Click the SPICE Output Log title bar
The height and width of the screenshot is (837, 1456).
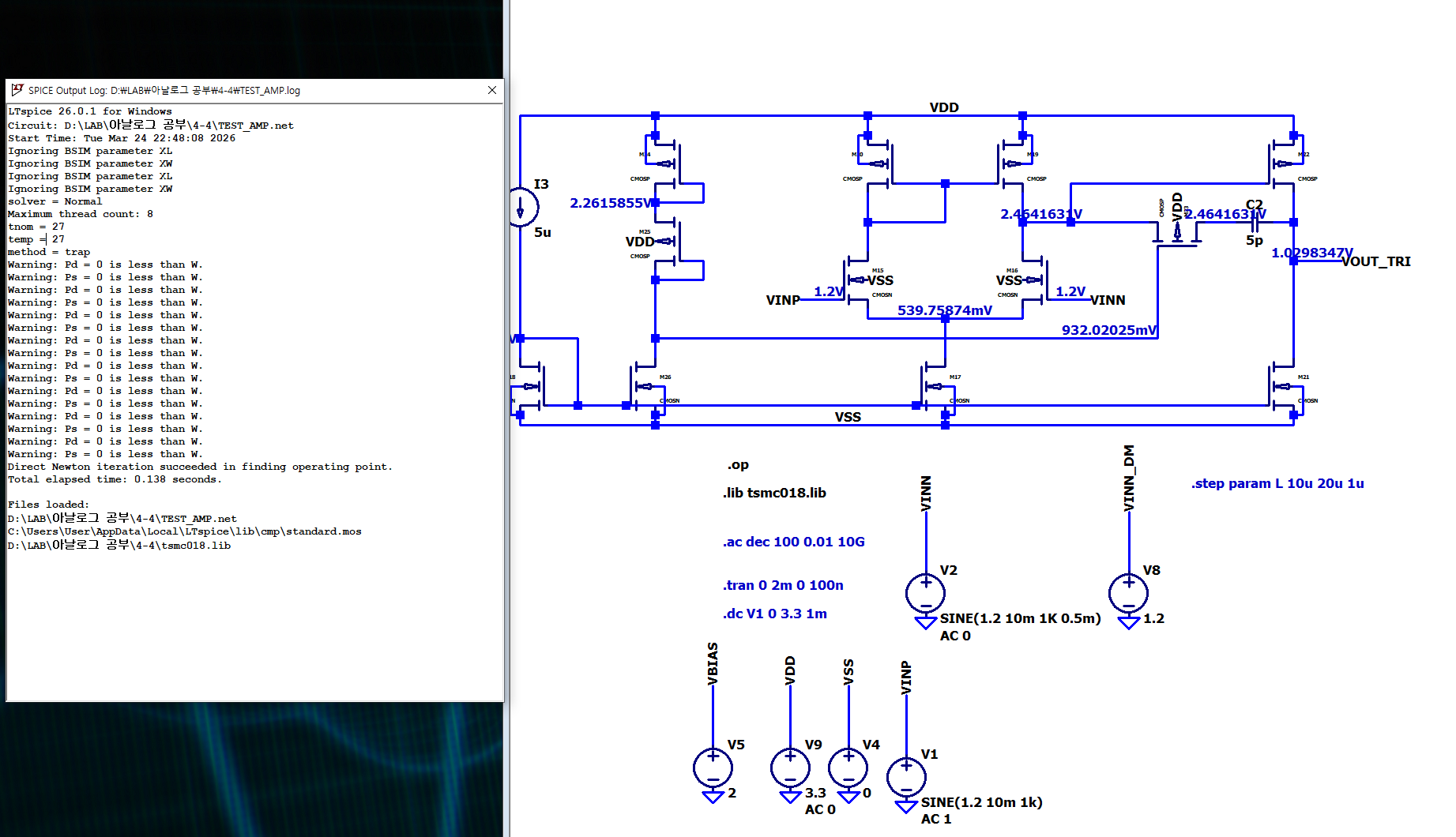[254, 90]
